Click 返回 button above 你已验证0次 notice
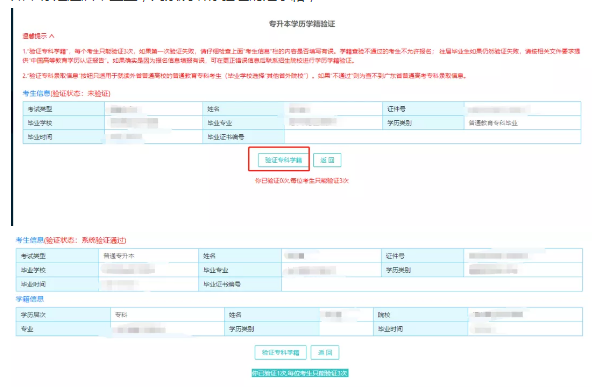Image resolution: width=601 pixels, height=387 pixels. pos(327,160)
